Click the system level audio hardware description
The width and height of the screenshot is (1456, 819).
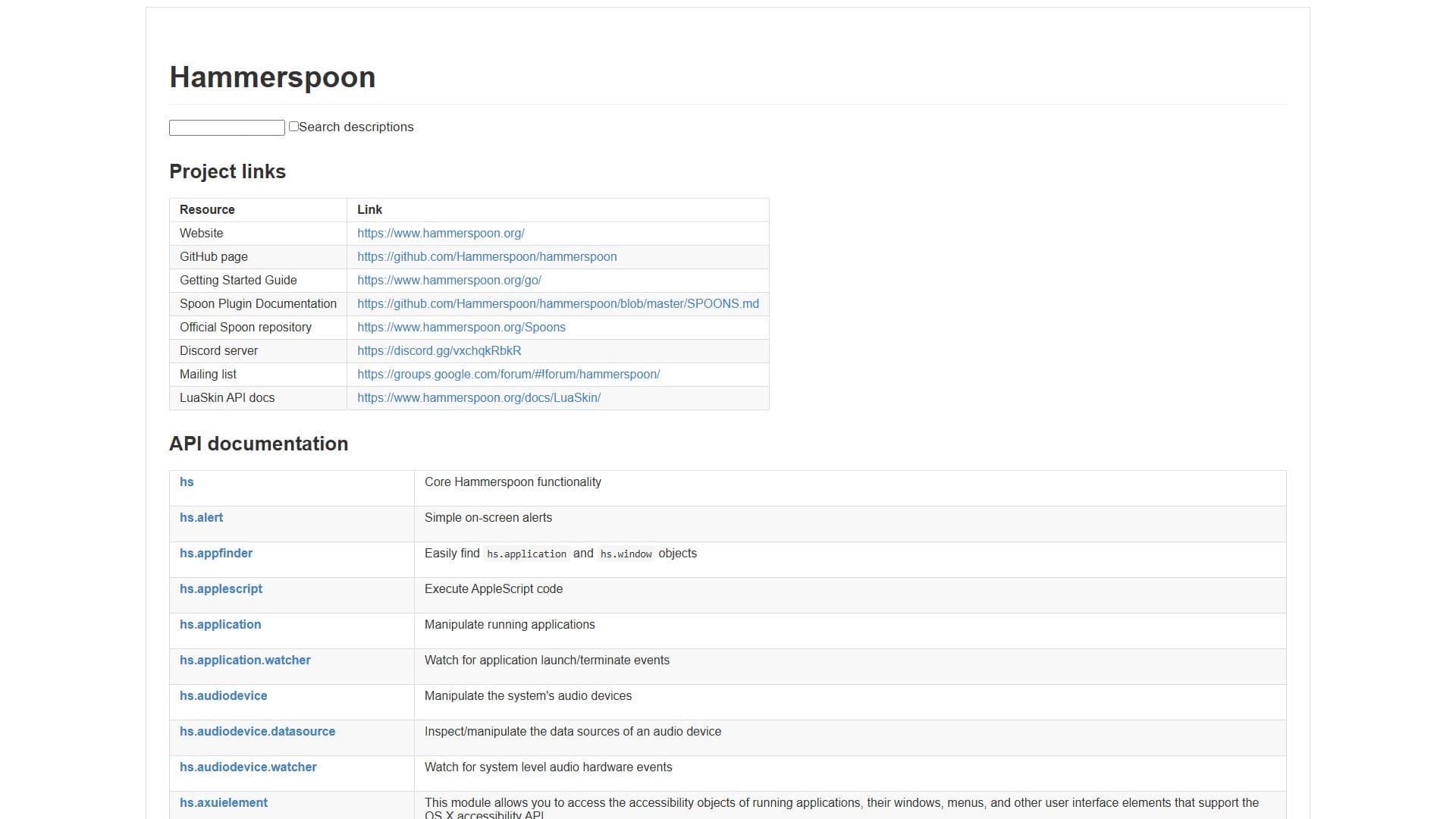(x=548, y=767)
